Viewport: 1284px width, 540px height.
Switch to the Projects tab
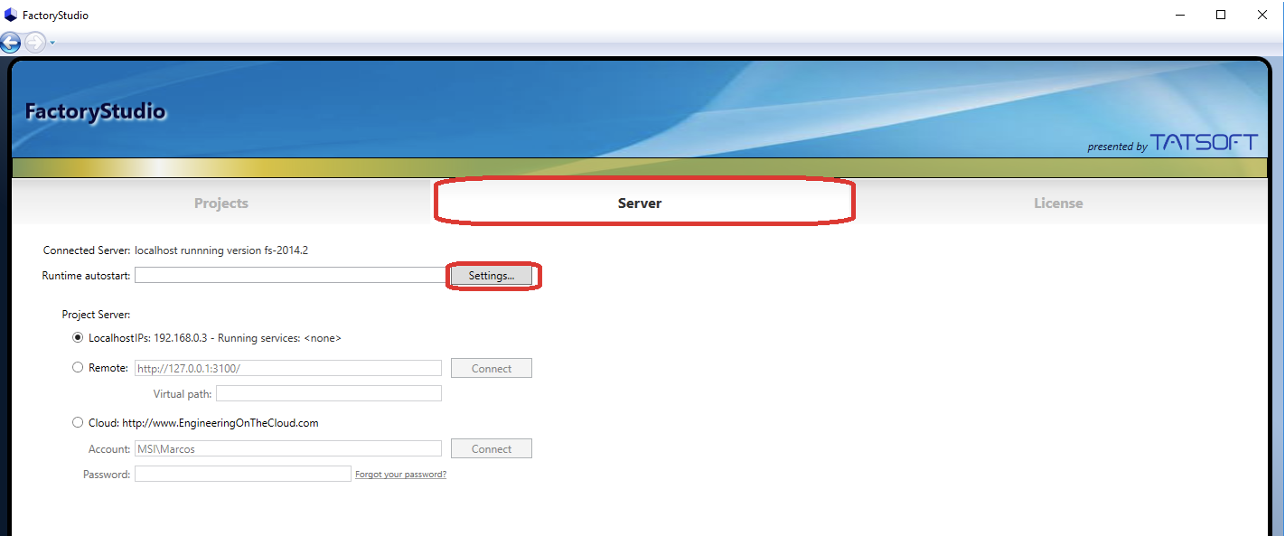[x=221, y=203]
